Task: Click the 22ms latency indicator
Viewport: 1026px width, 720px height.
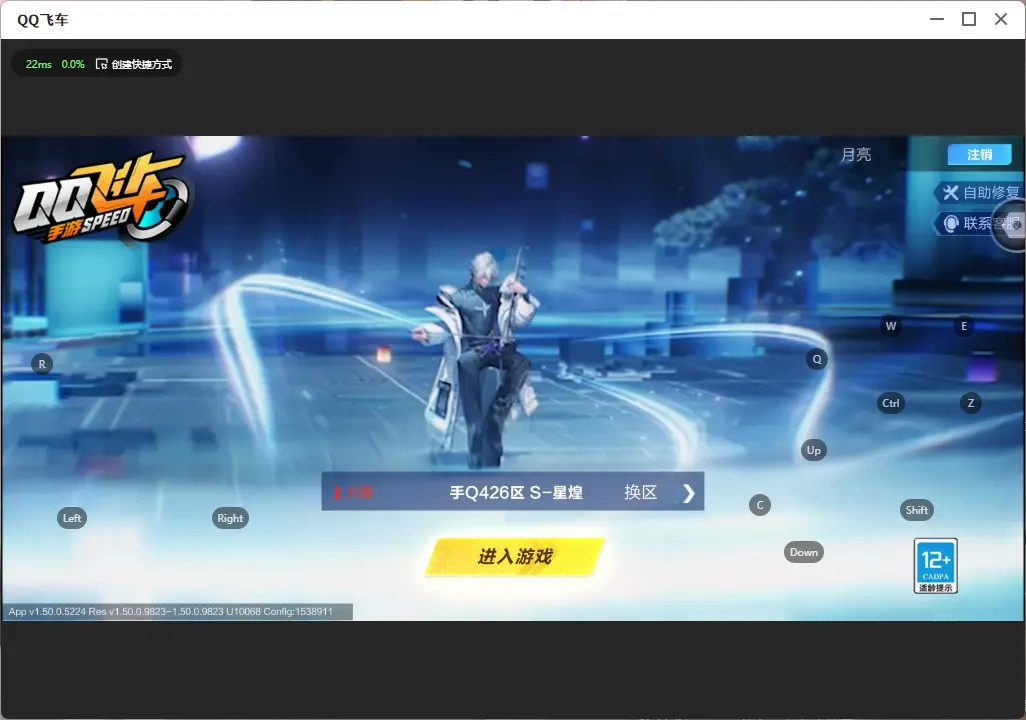Action: click(x=39, y=64)
